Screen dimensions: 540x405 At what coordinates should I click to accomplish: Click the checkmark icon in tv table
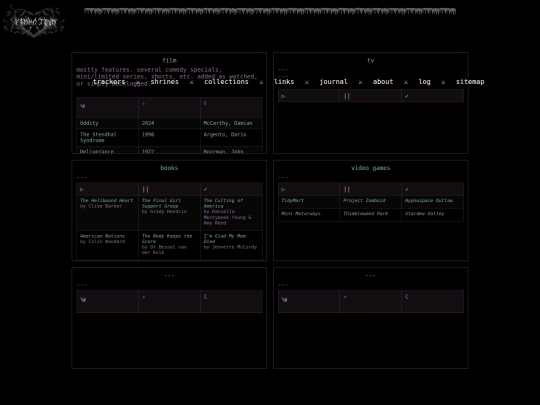pyautogui.click(x=407, y=96)
